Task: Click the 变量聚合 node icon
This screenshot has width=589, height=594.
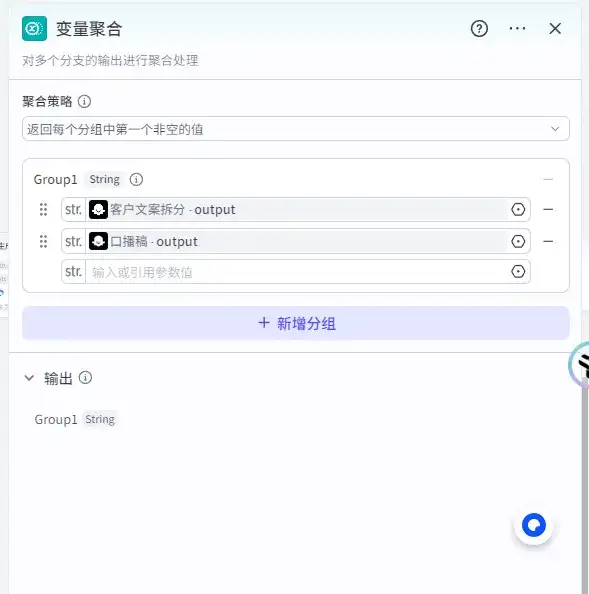Action: [x=34, y=28]
